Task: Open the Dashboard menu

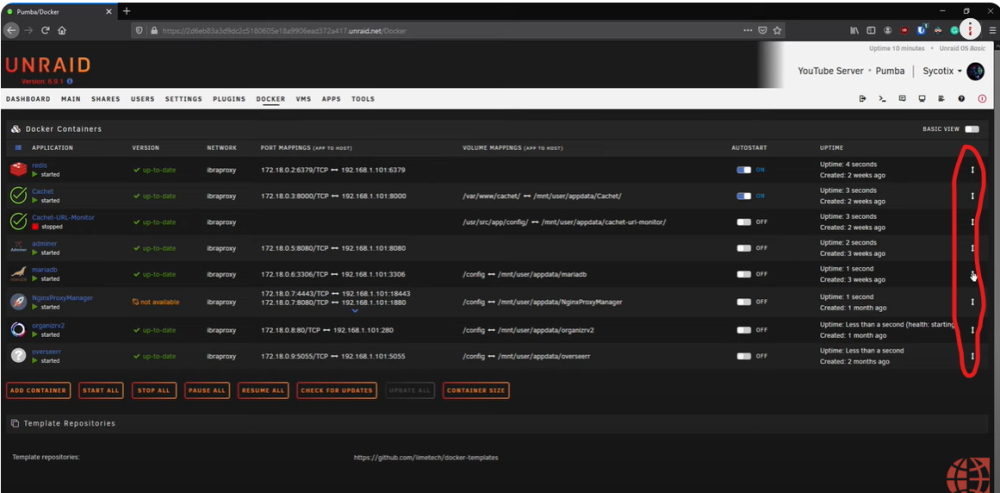Action: point(28,99)
